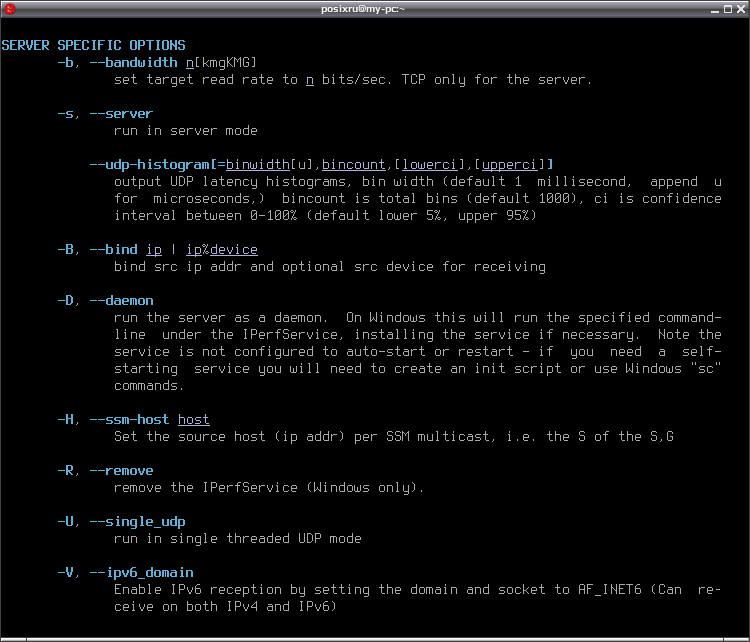Click the 'run the server as a daemon' line

[x=418, y=318]
